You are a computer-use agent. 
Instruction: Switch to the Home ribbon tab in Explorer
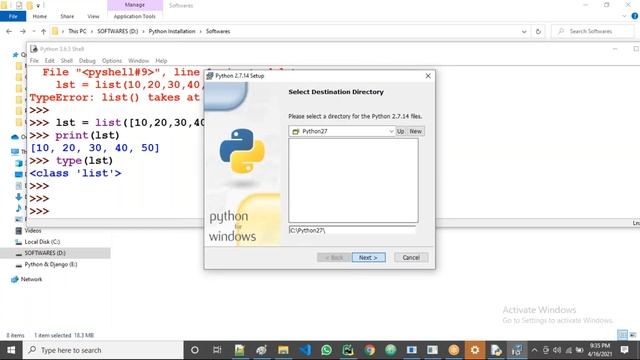[x=40, y=16]
